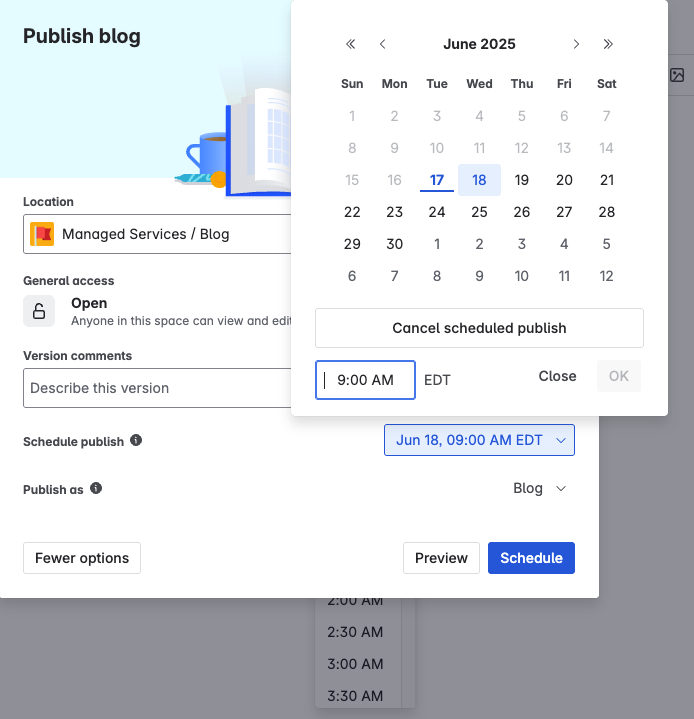Advance to next month arrow
Screen dimensions: 694x719
(576, 44)
